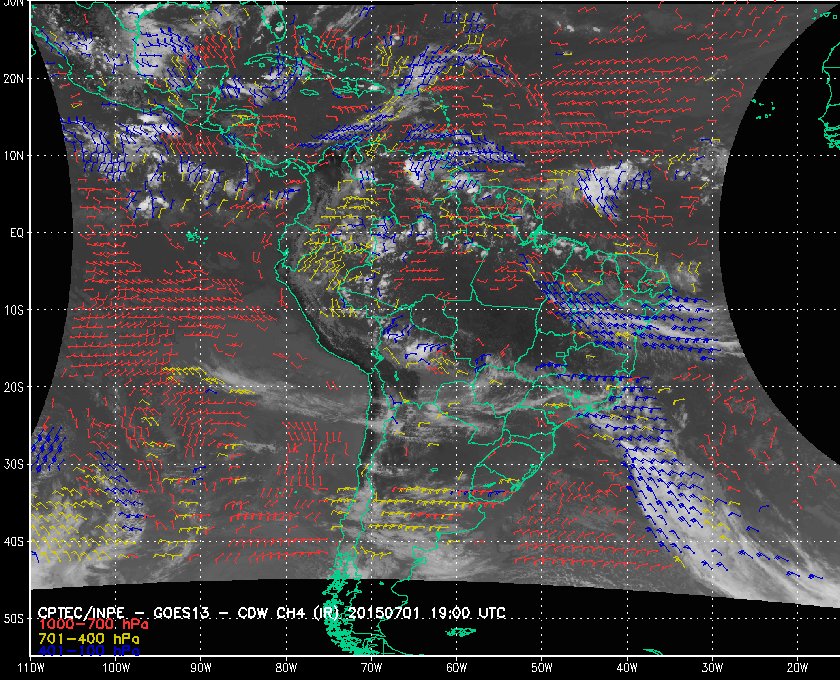
Task: Click the 20N latitude label
Action: coord(14,79)
